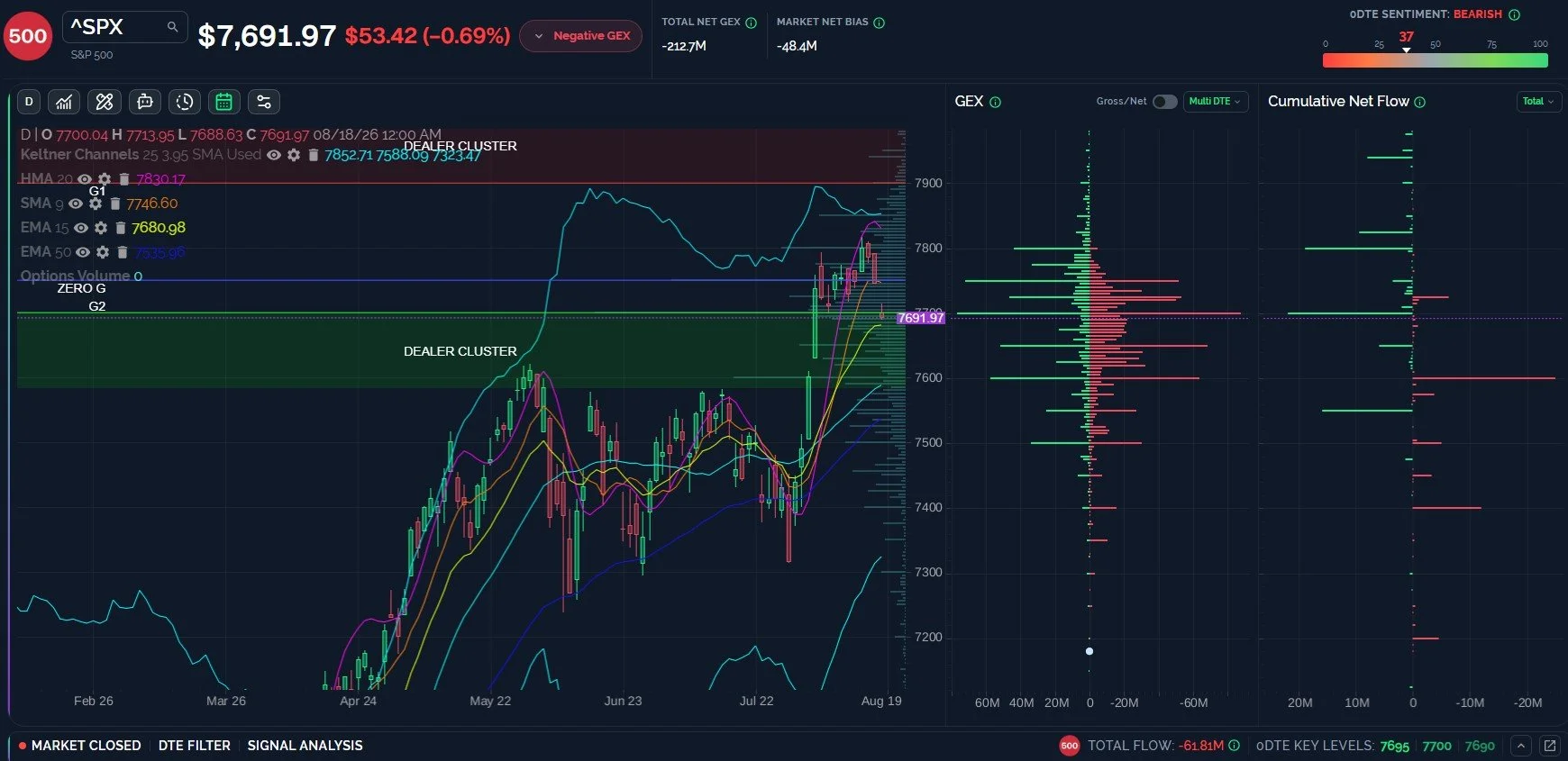Toggle EMA 15 visibility eye
Viewport: 1568px width, 761px height.
point(81,228)
